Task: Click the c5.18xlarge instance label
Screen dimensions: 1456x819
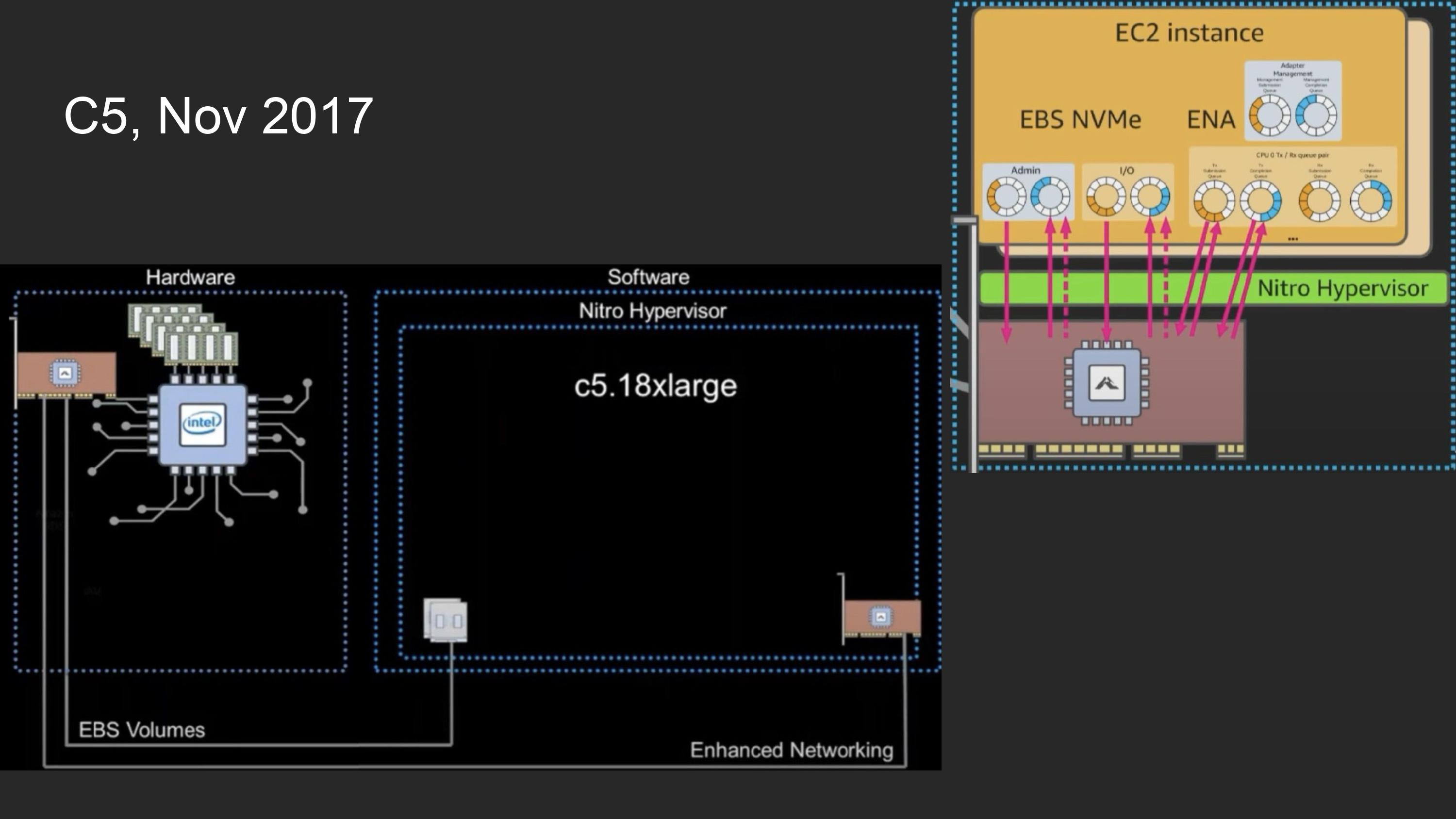Action: 655,386
